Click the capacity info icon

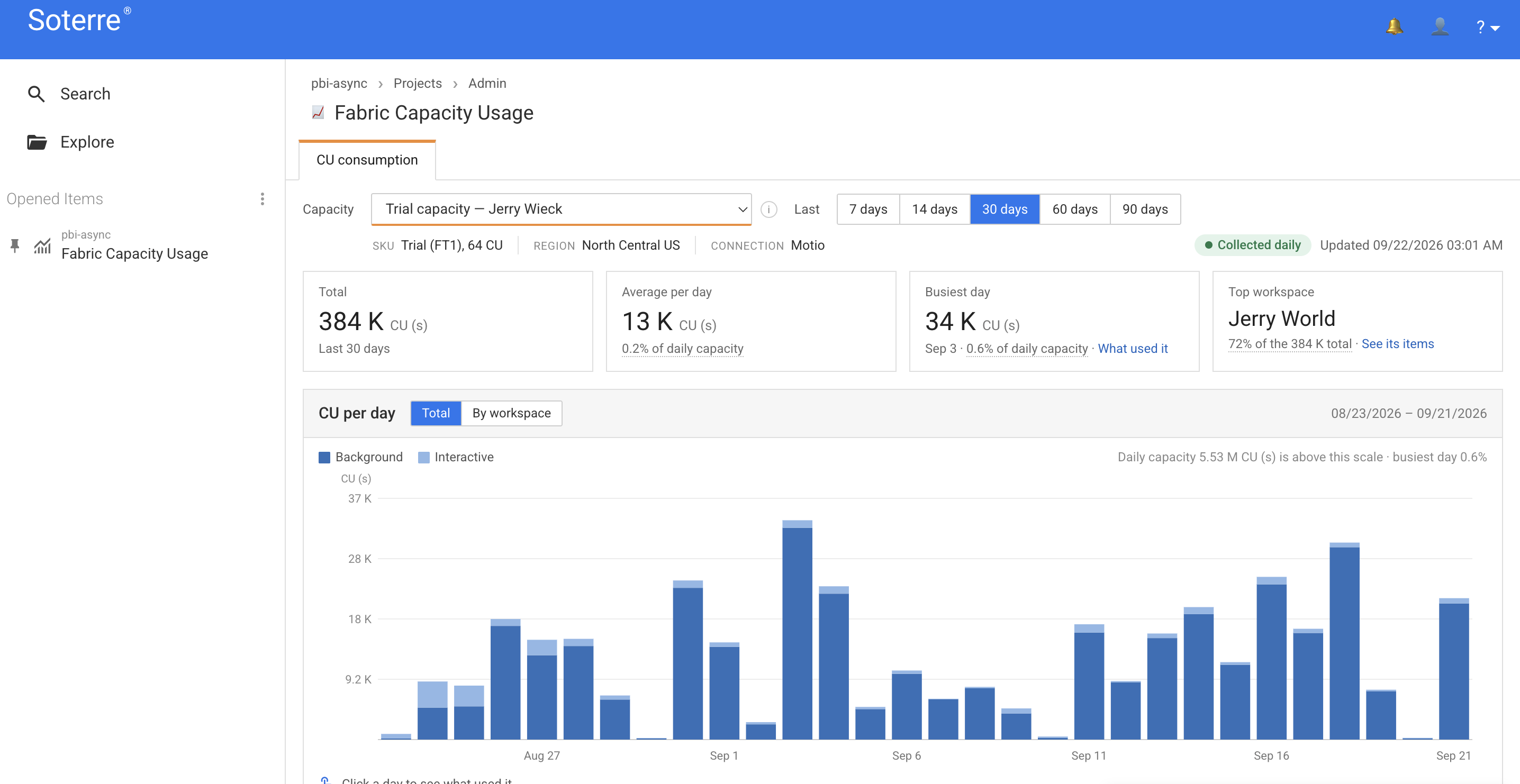(769, 209)
